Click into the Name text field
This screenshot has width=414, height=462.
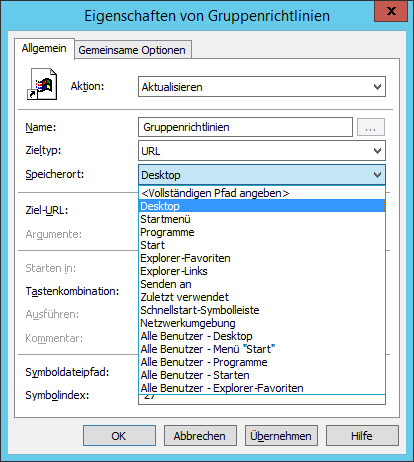tap(245, 127)
